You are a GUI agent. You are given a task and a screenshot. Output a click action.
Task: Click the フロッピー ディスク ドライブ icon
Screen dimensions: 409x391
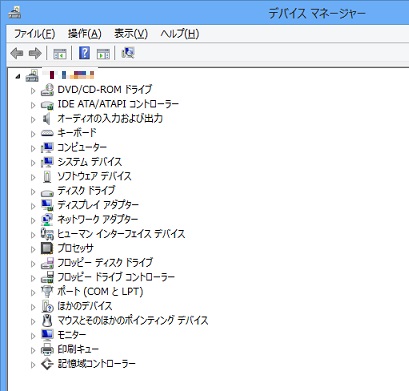tap(47, 263)
